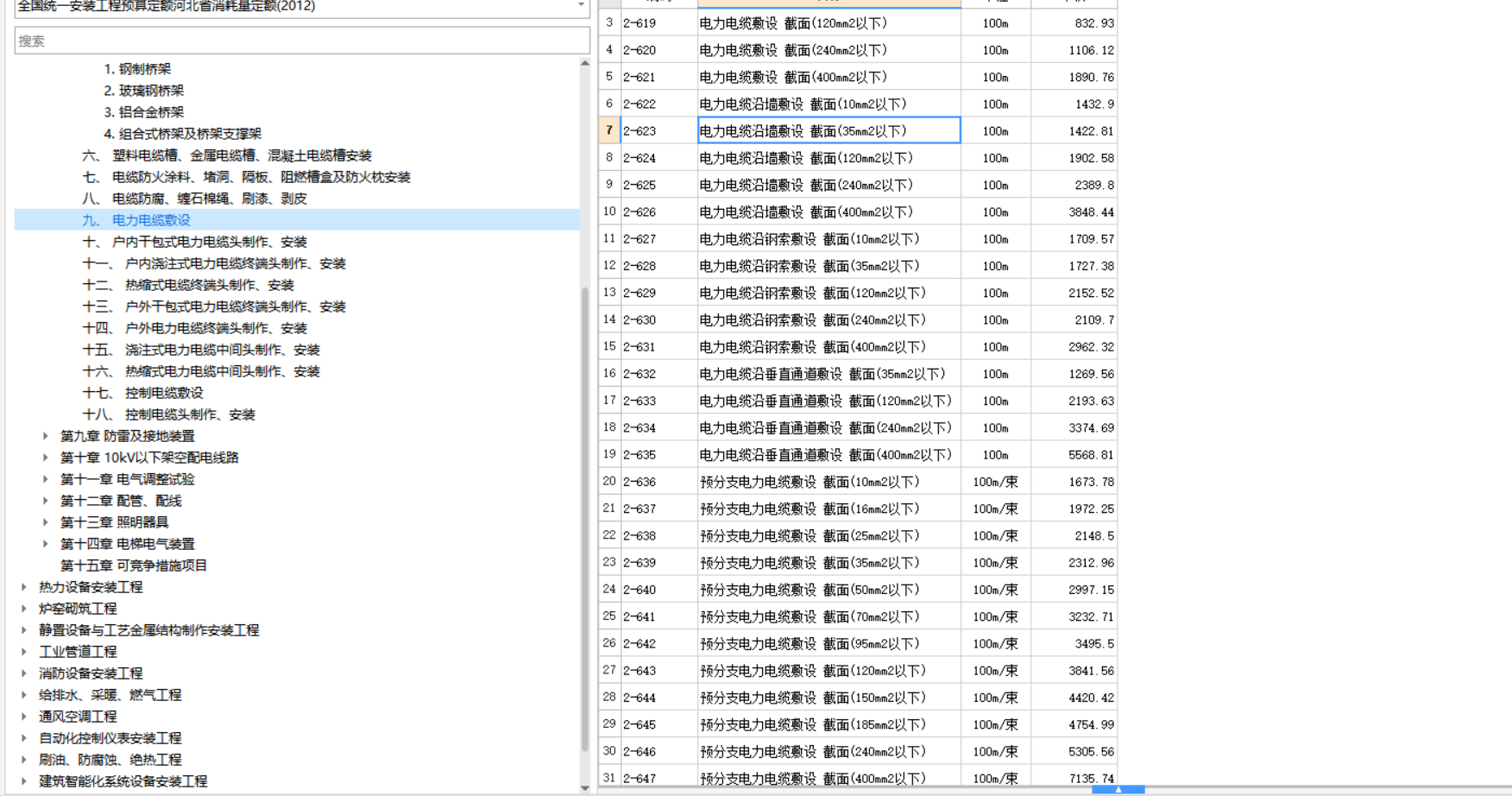1512x796 pixels.
Task: Select price cell 2109.7
Action: [x=1074, y=319]
